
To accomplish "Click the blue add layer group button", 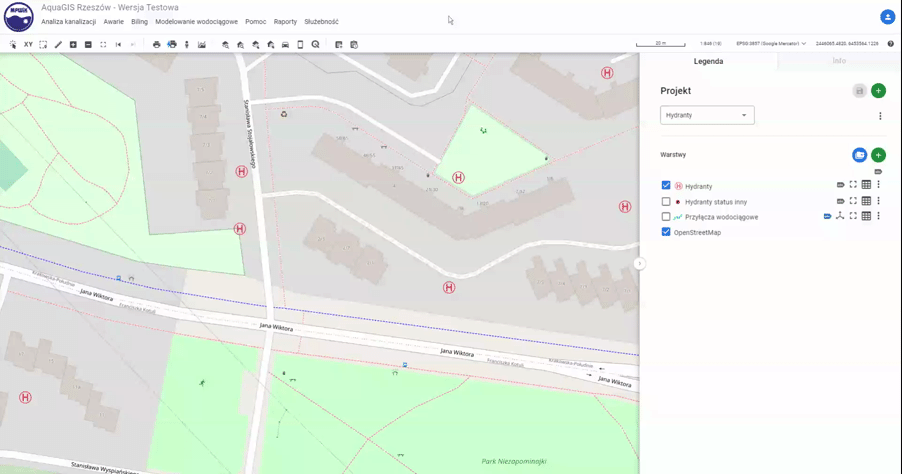I will [859, 155].
